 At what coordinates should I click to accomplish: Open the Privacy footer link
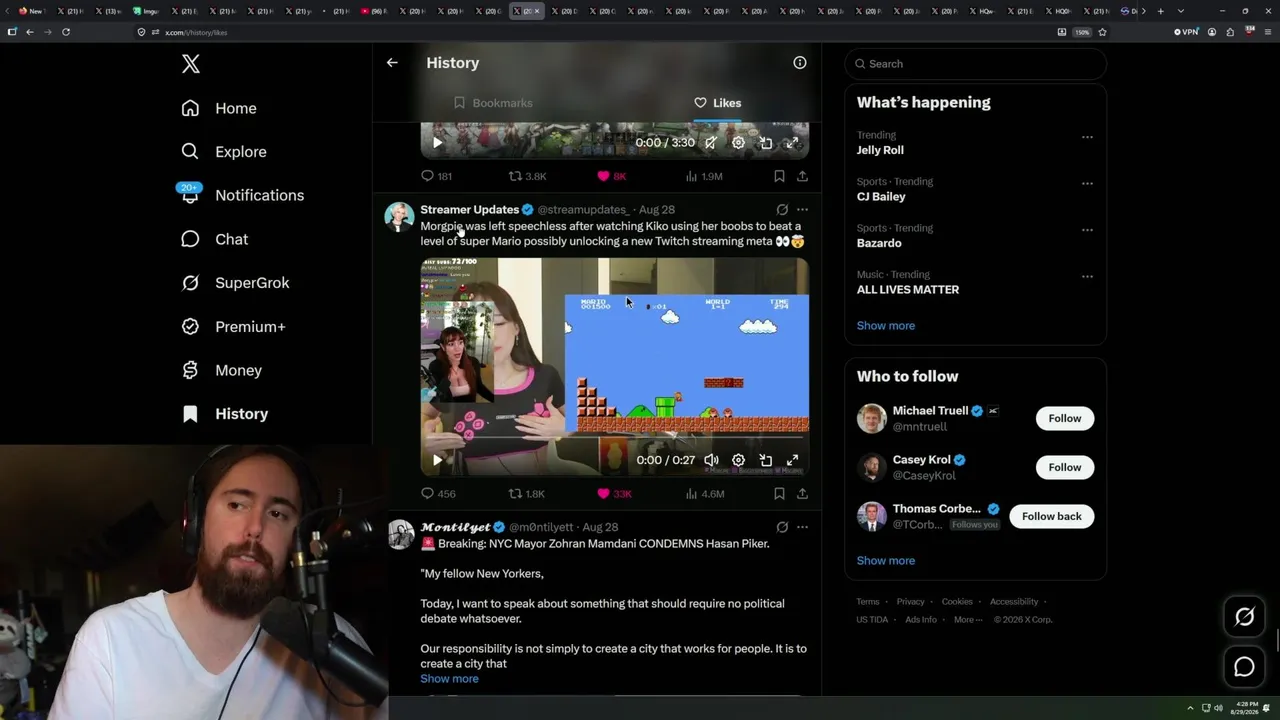[x=910, y=602]
